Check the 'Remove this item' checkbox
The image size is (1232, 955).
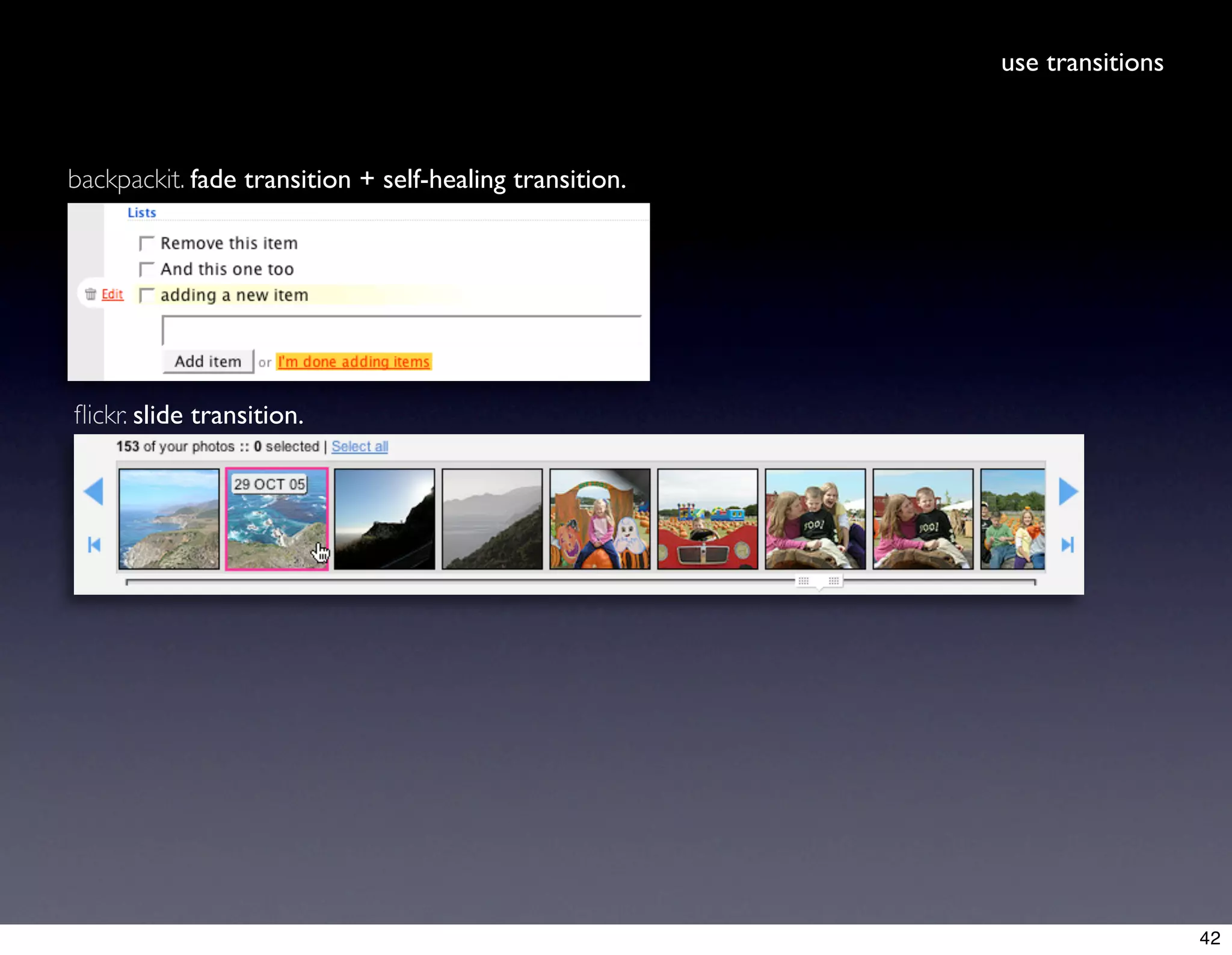(146, 243)
